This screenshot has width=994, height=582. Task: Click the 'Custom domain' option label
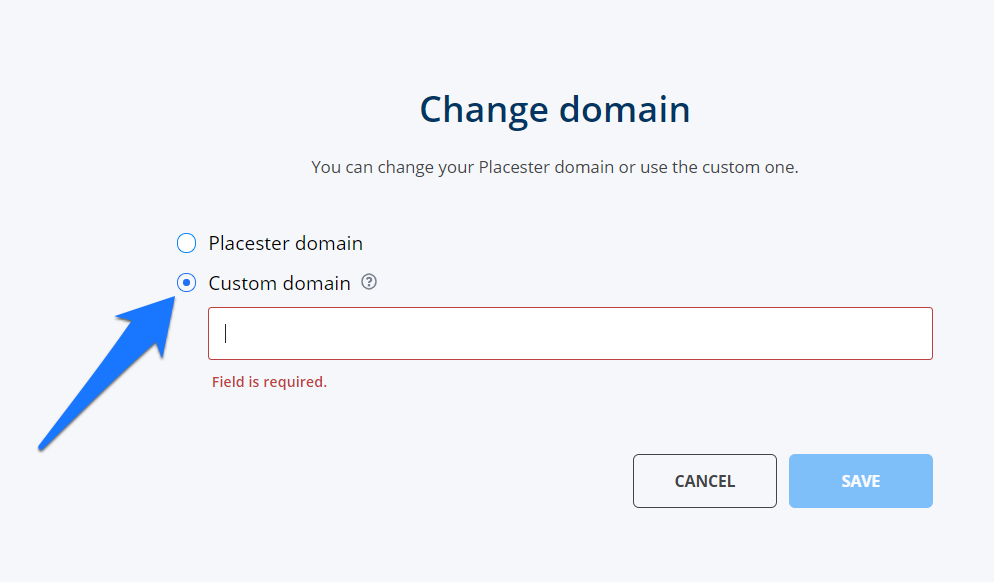coord(279,283)
